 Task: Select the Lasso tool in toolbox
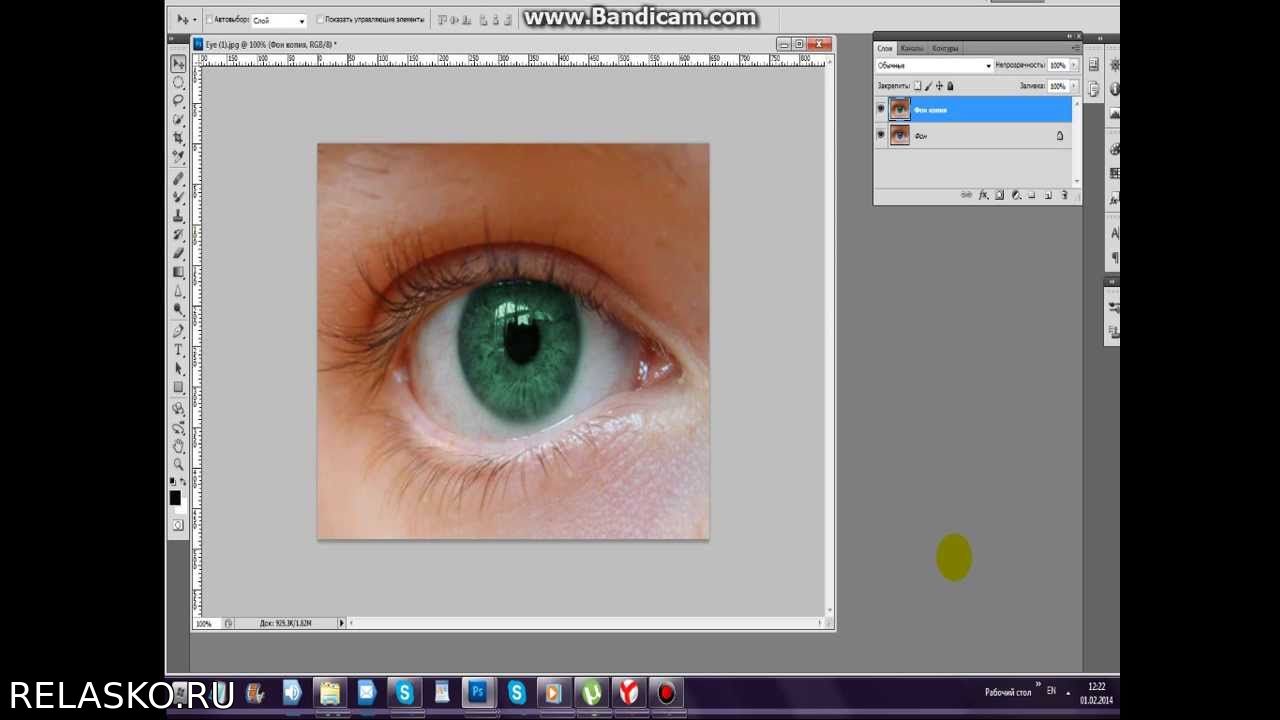pos(179,101)
